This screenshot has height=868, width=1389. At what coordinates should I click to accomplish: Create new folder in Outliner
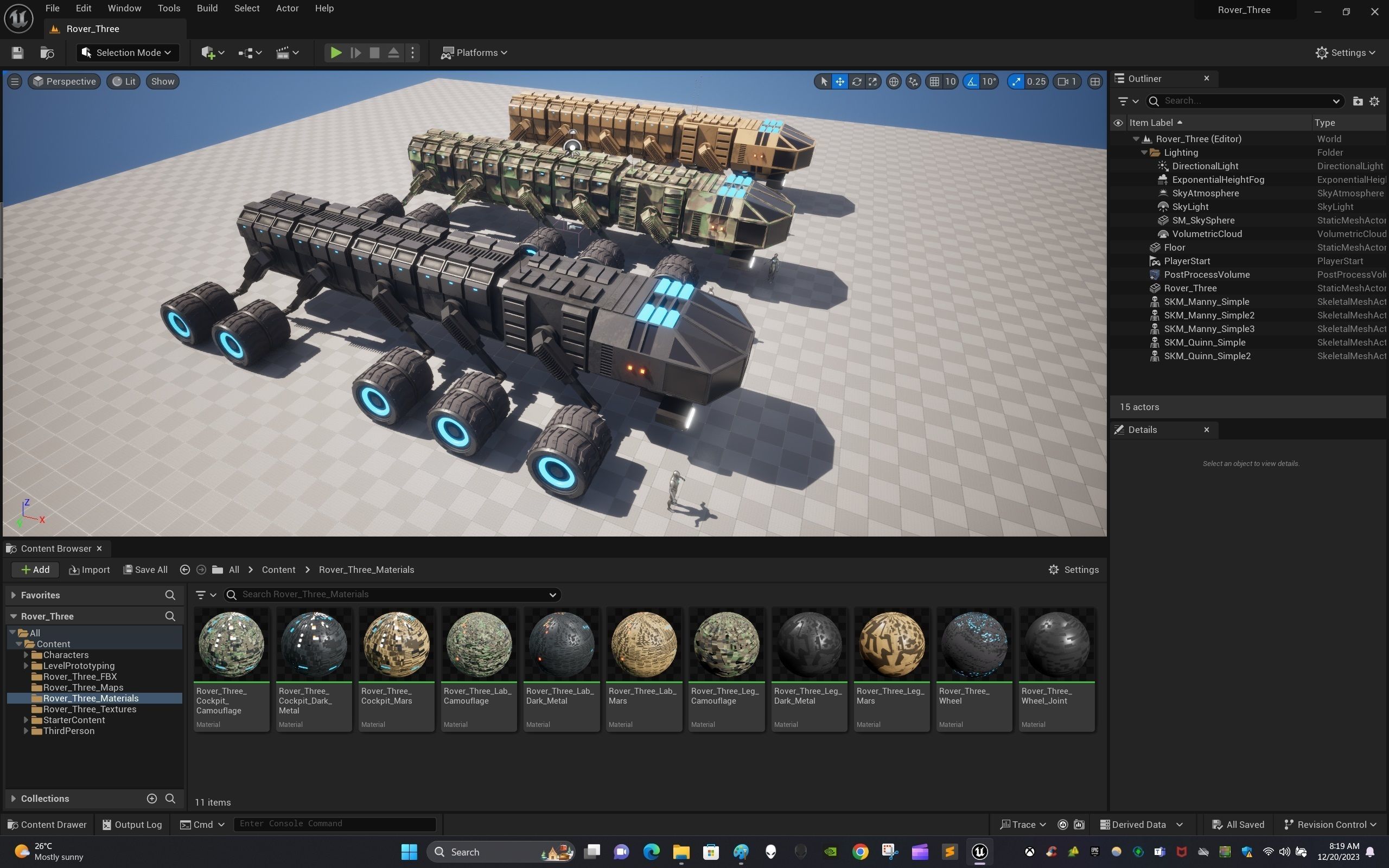pyautogui.click(x=1358, y=101)
